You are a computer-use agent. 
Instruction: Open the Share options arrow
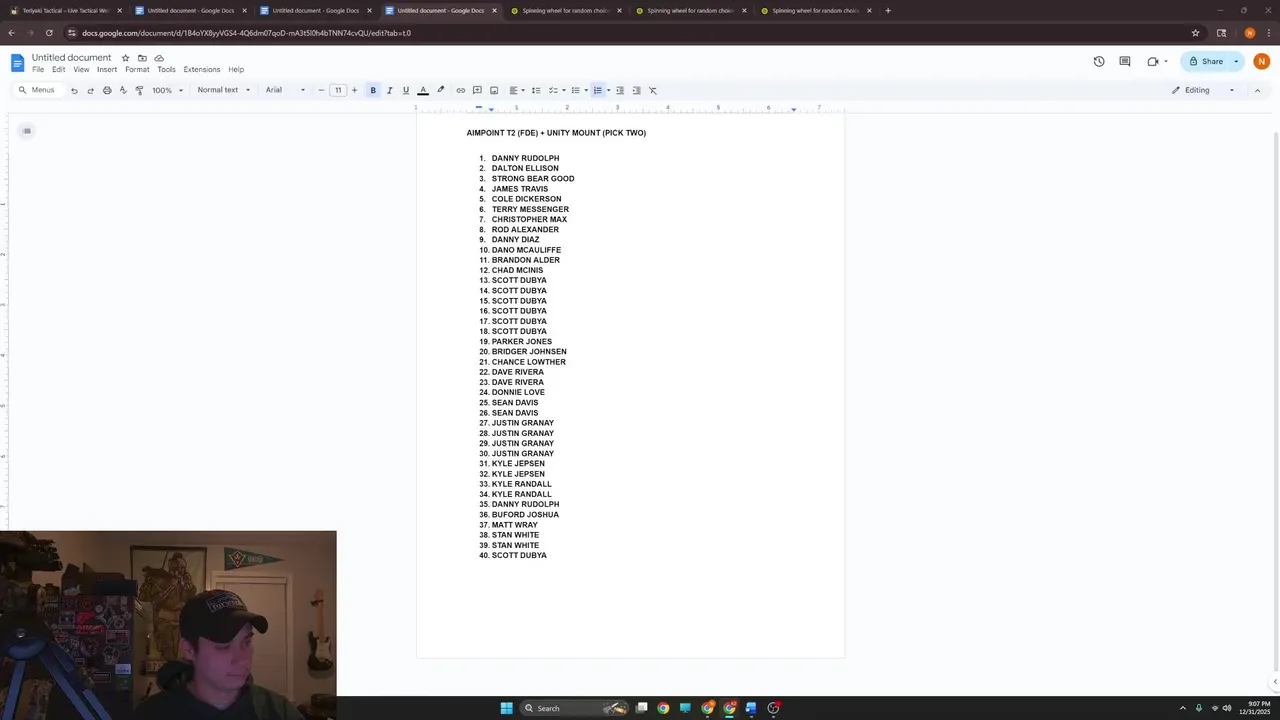pos(1236,61)
